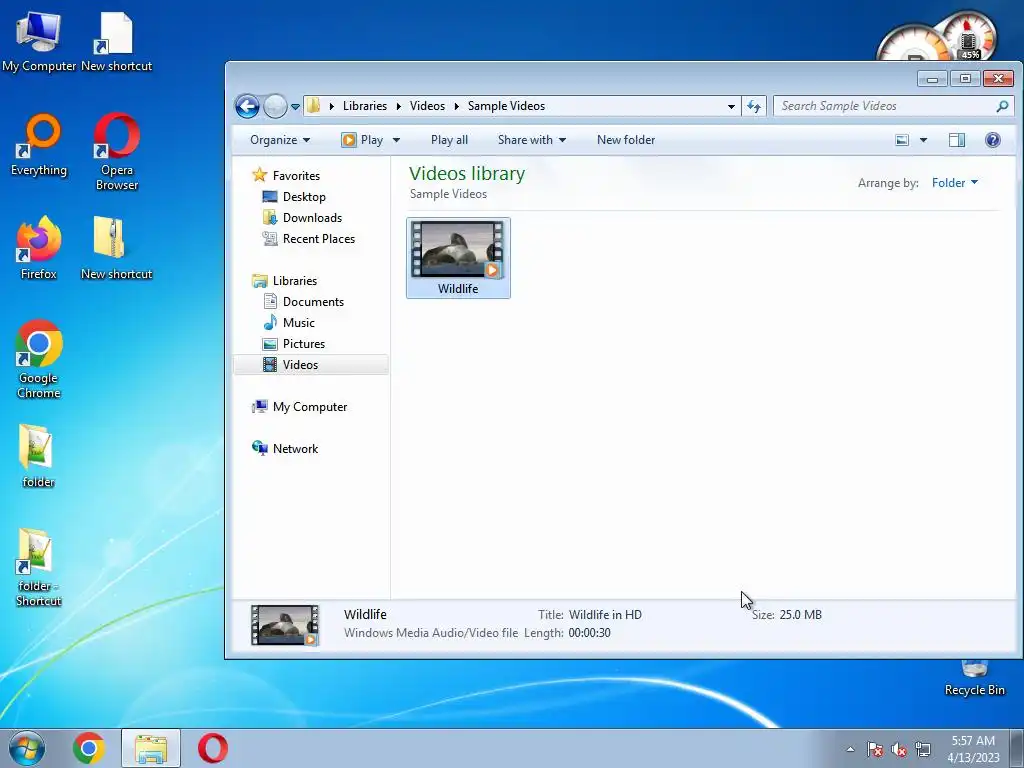Screen dimensions: 1024x768
Task: Select Sample Videos in address breadcrumb
Action: tap(506, 106)
